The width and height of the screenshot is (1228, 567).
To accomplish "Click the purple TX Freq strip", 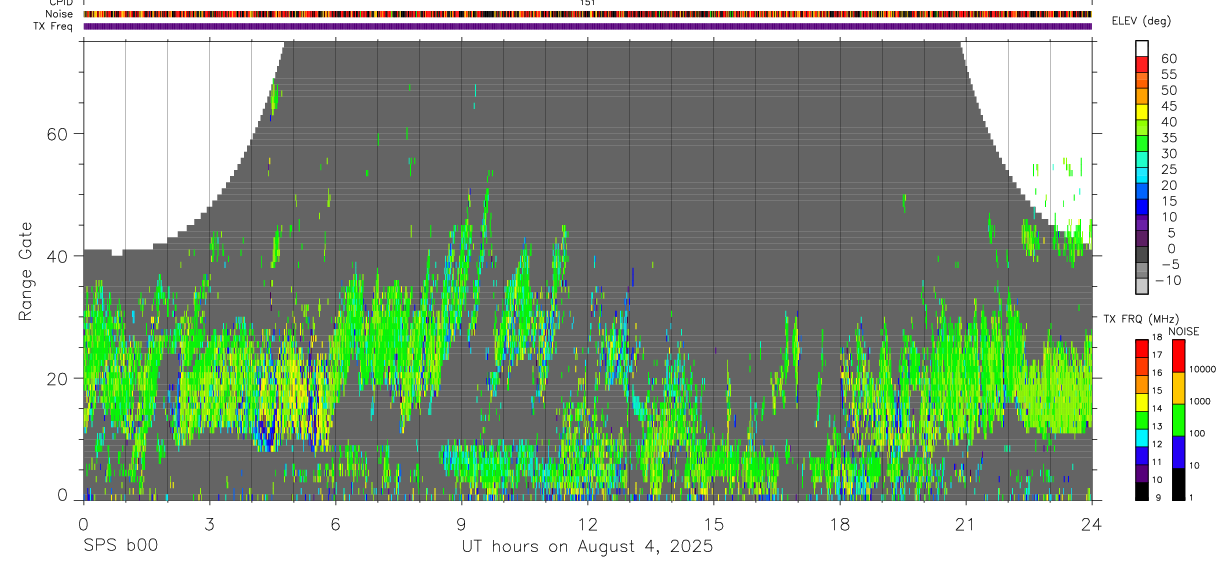I will 587,26.
